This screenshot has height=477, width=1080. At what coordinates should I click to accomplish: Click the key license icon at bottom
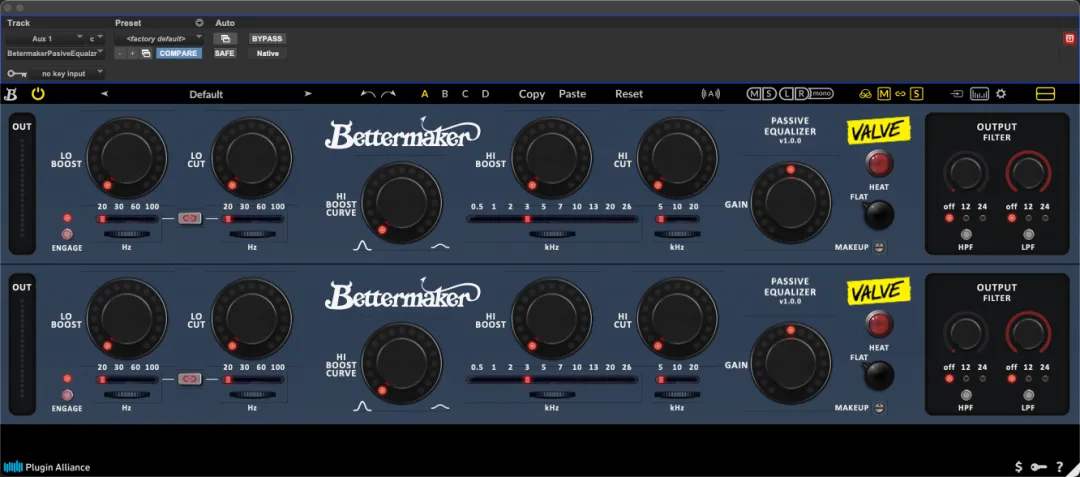1039,467
